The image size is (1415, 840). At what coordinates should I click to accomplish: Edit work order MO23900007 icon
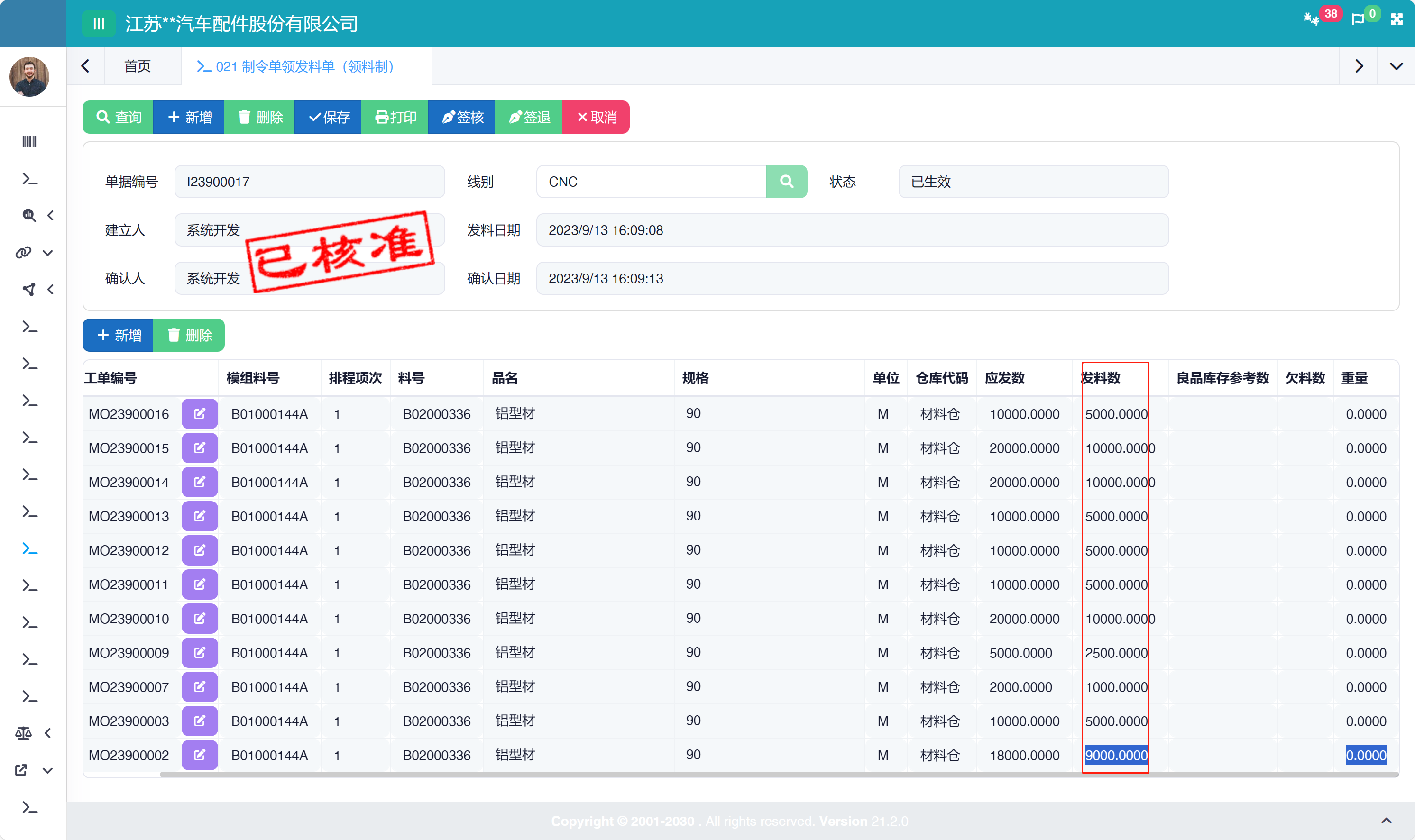pos(199,686)
